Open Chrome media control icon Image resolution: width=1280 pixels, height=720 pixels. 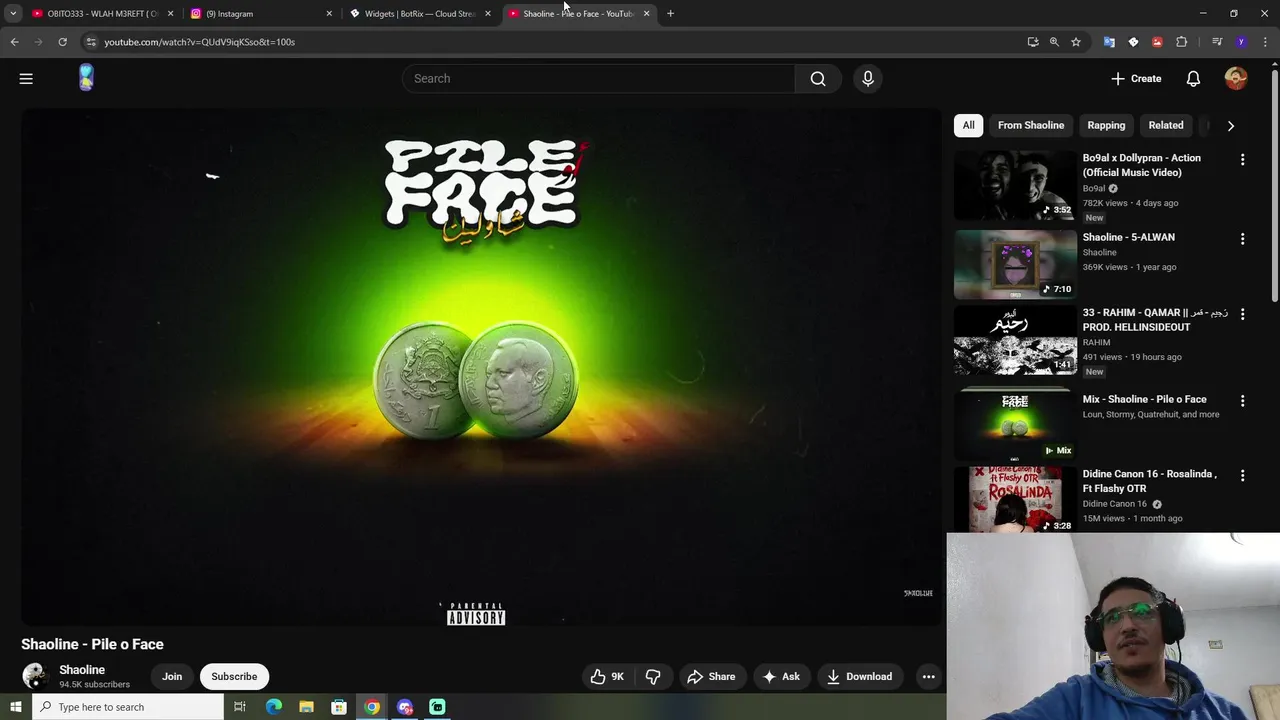coord(1217,42)
